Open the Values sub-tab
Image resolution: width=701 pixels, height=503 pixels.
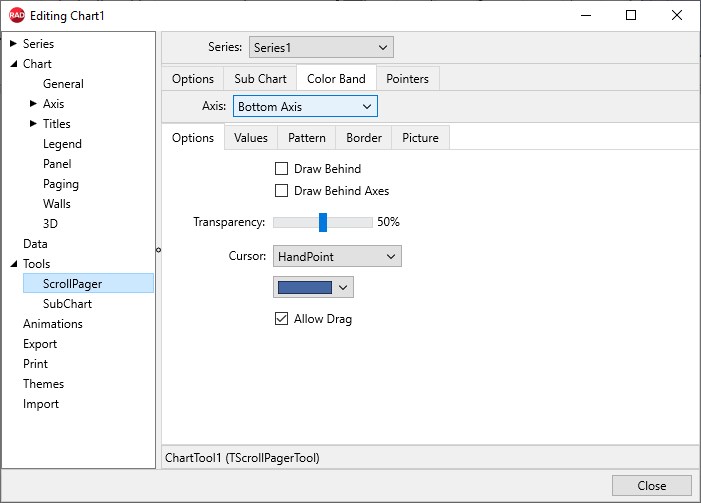tap(251, 138)
